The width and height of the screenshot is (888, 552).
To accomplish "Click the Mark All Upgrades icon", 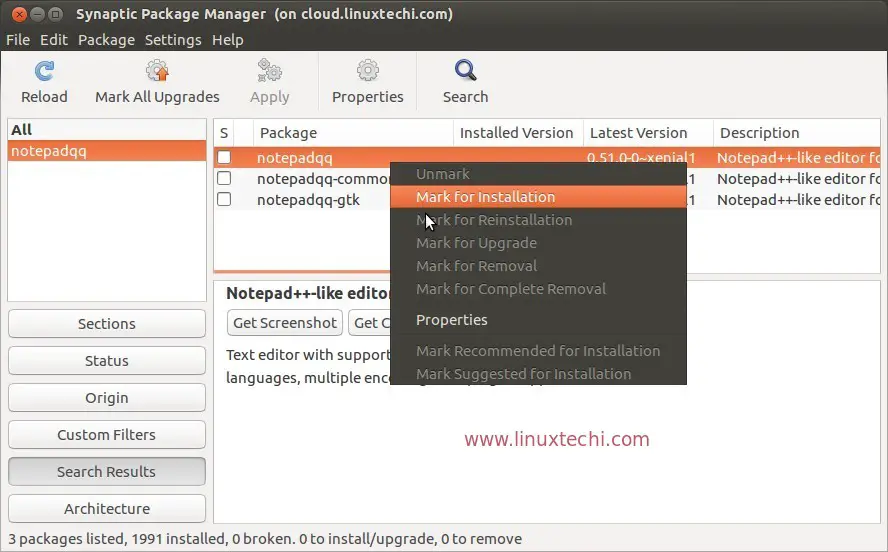I will [157, 71].
